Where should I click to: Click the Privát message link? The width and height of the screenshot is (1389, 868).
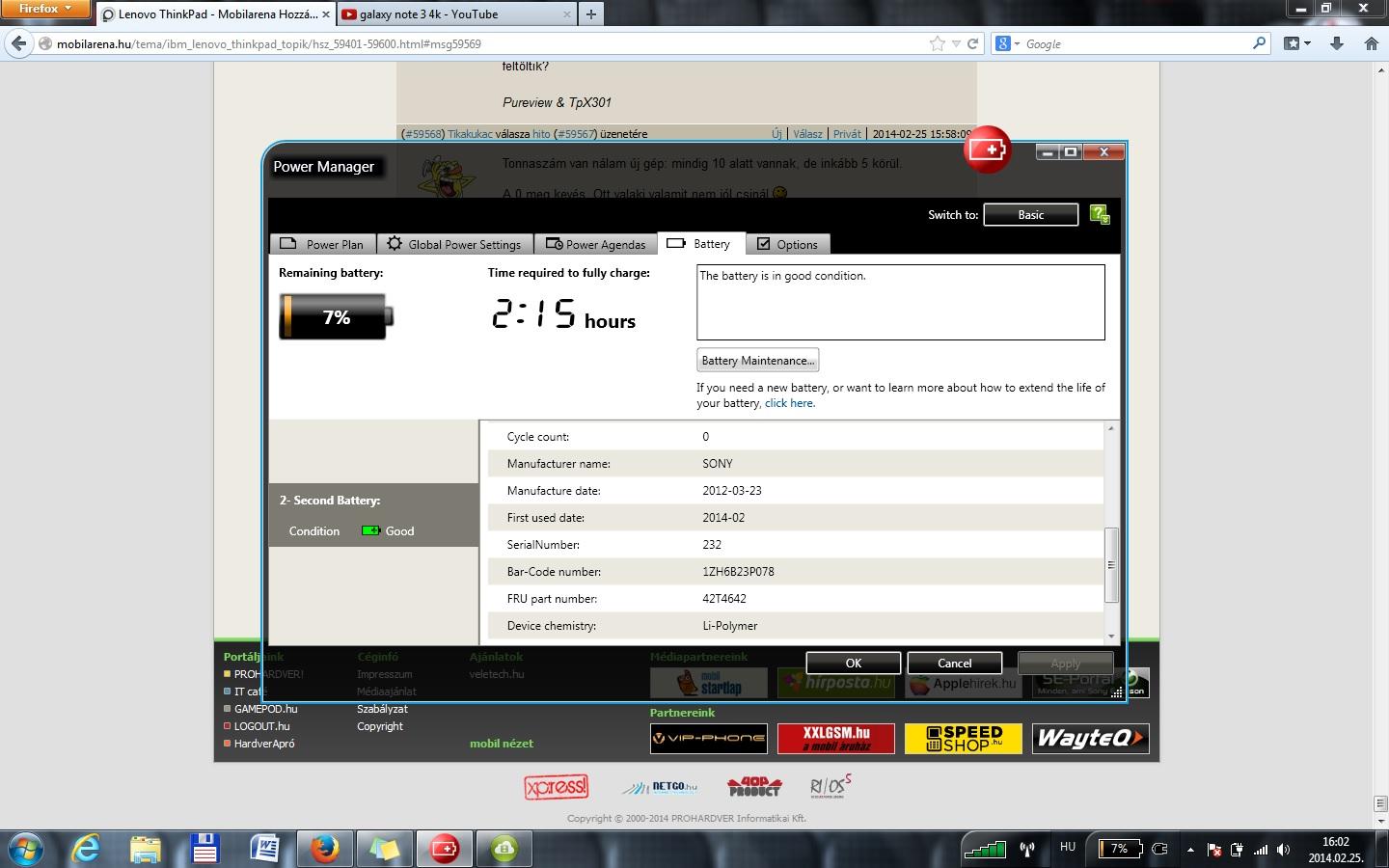pyautogui.click(x=847, y=134)
